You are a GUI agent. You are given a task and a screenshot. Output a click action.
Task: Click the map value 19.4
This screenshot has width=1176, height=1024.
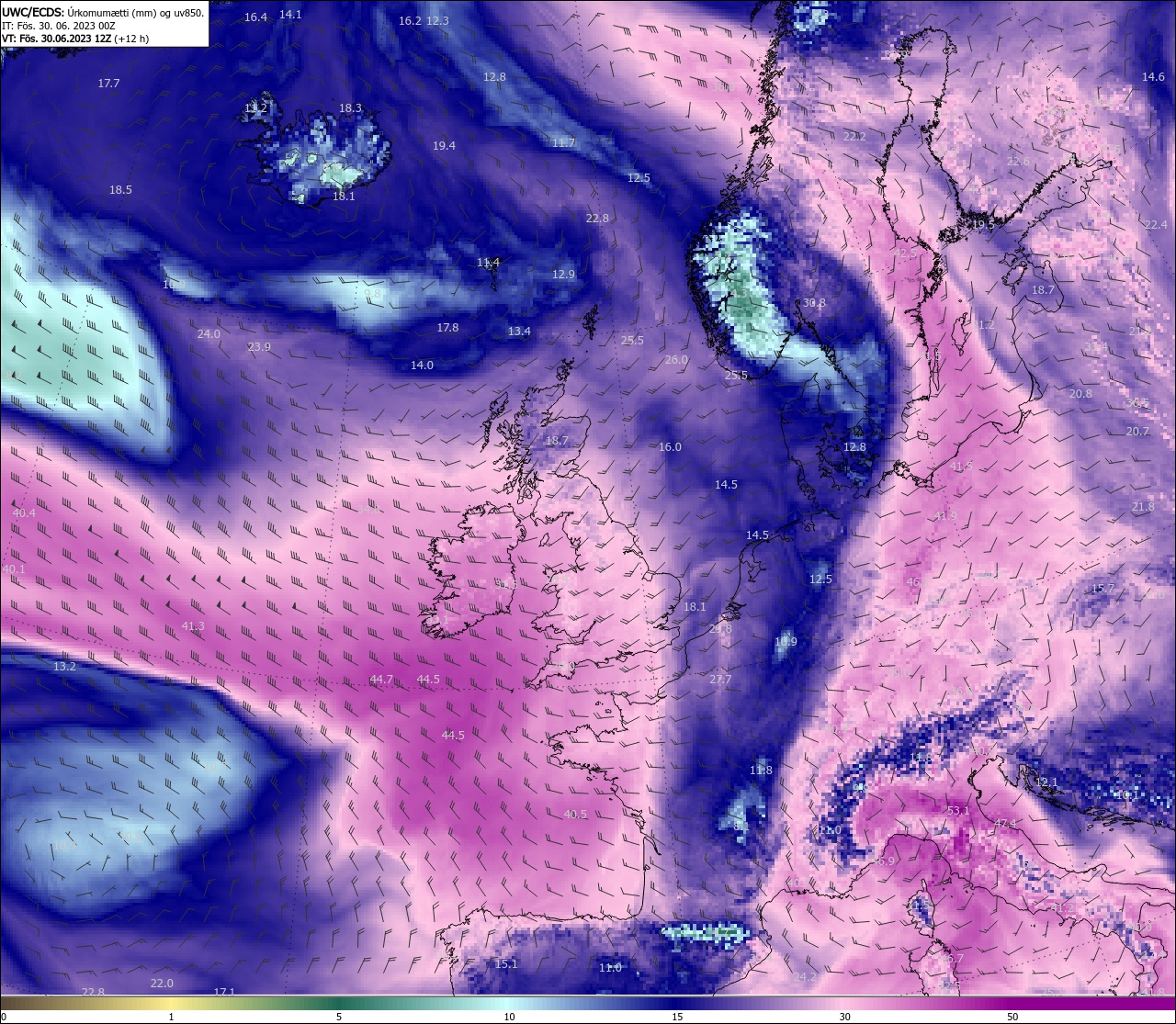click(x=444, y=145)
